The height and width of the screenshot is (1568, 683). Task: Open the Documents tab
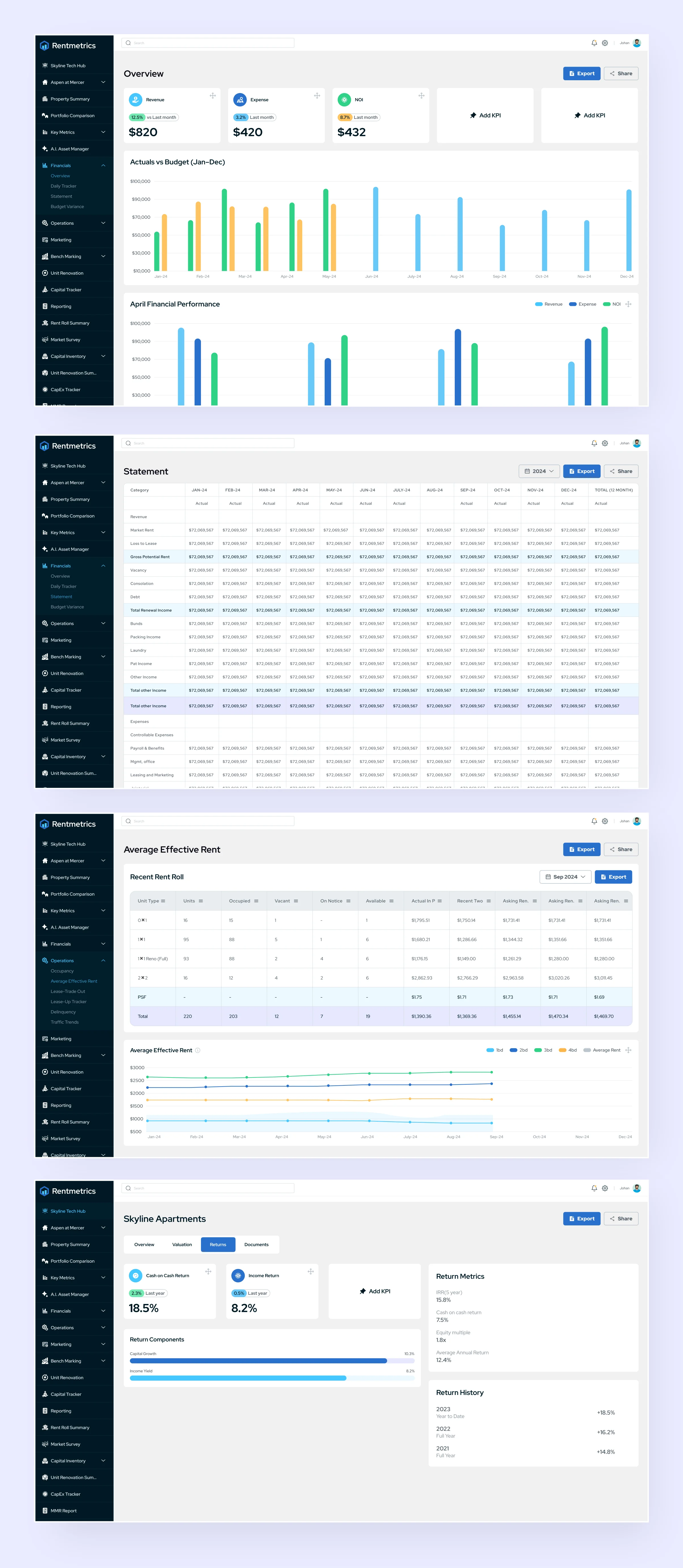point(256,1244)
